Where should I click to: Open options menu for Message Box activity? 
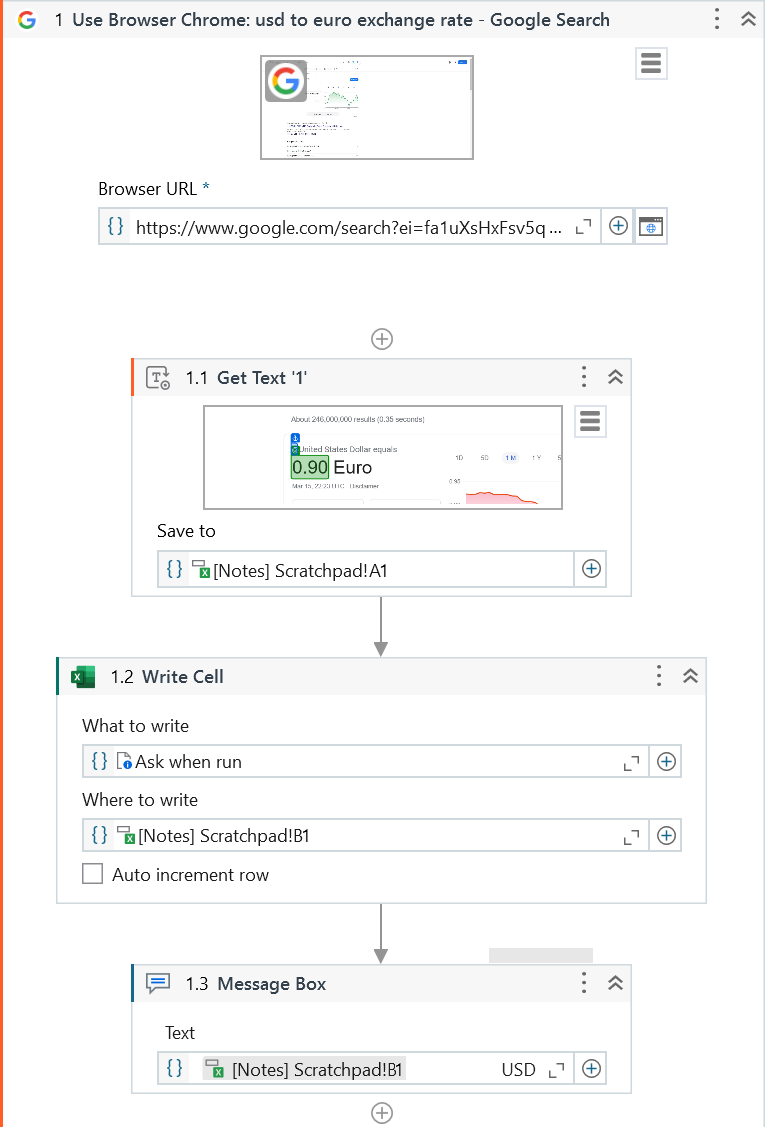tap(584, 983)
